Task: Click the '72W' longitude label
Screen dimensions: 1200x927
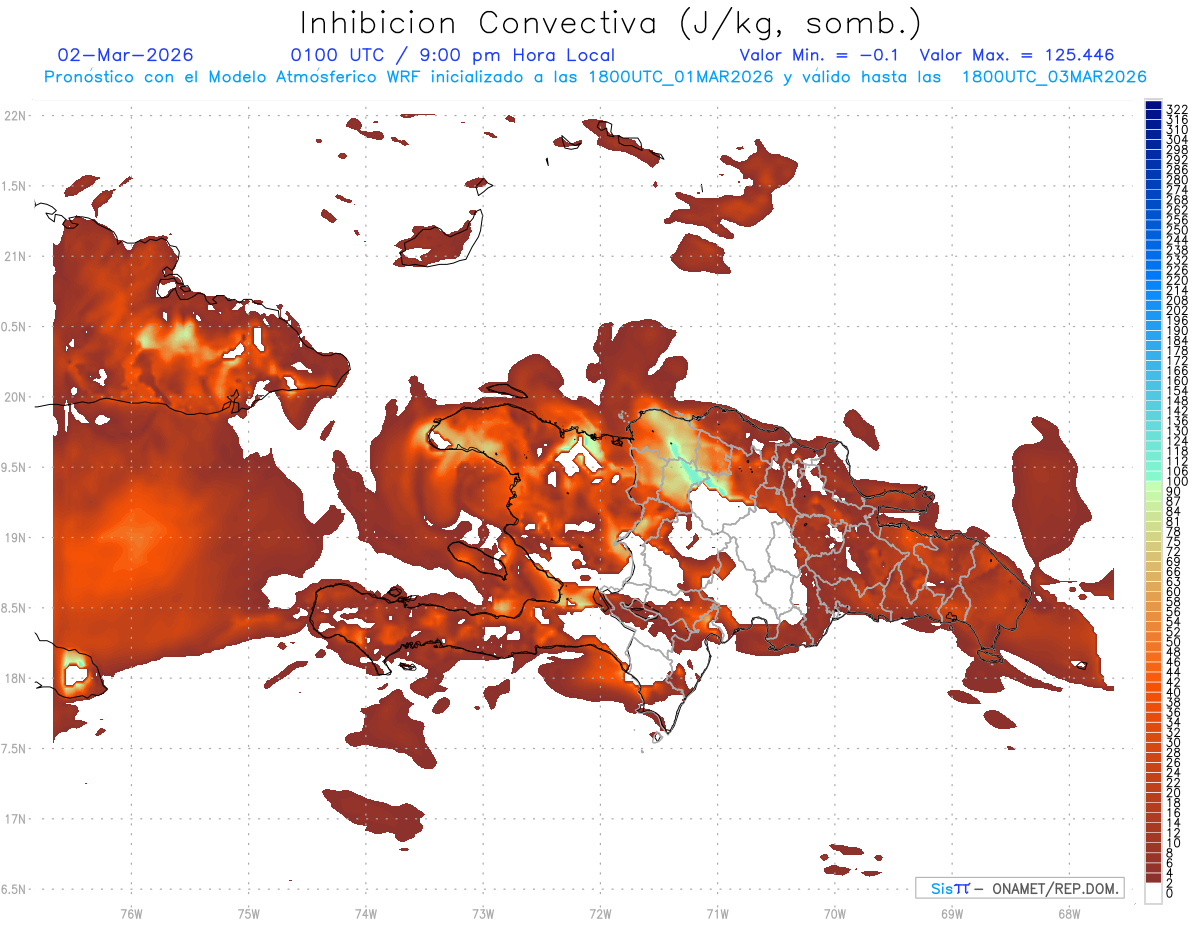Action: click(x=600, y=913)
